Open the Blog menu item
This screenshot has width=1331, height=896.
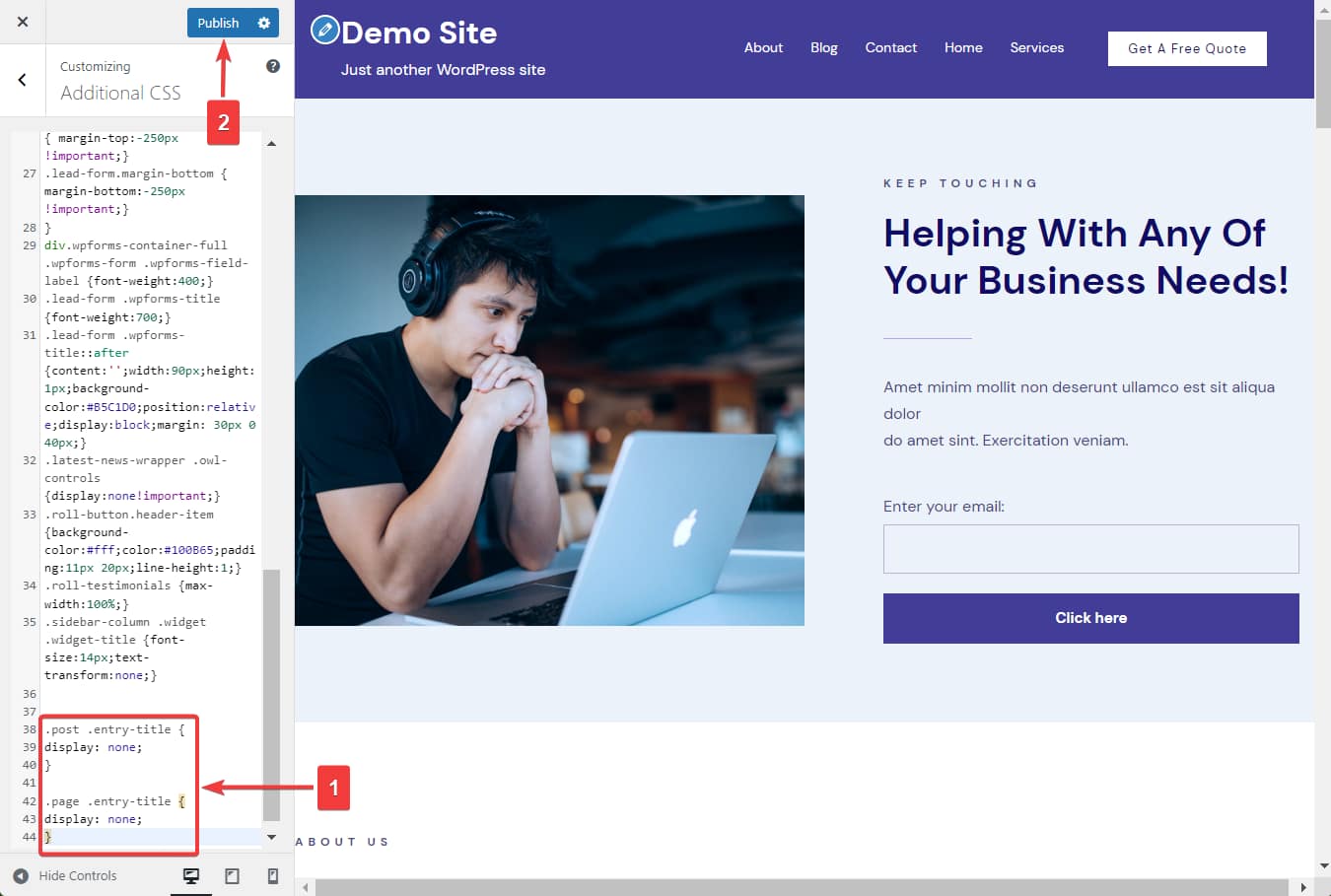pos(823,47)
